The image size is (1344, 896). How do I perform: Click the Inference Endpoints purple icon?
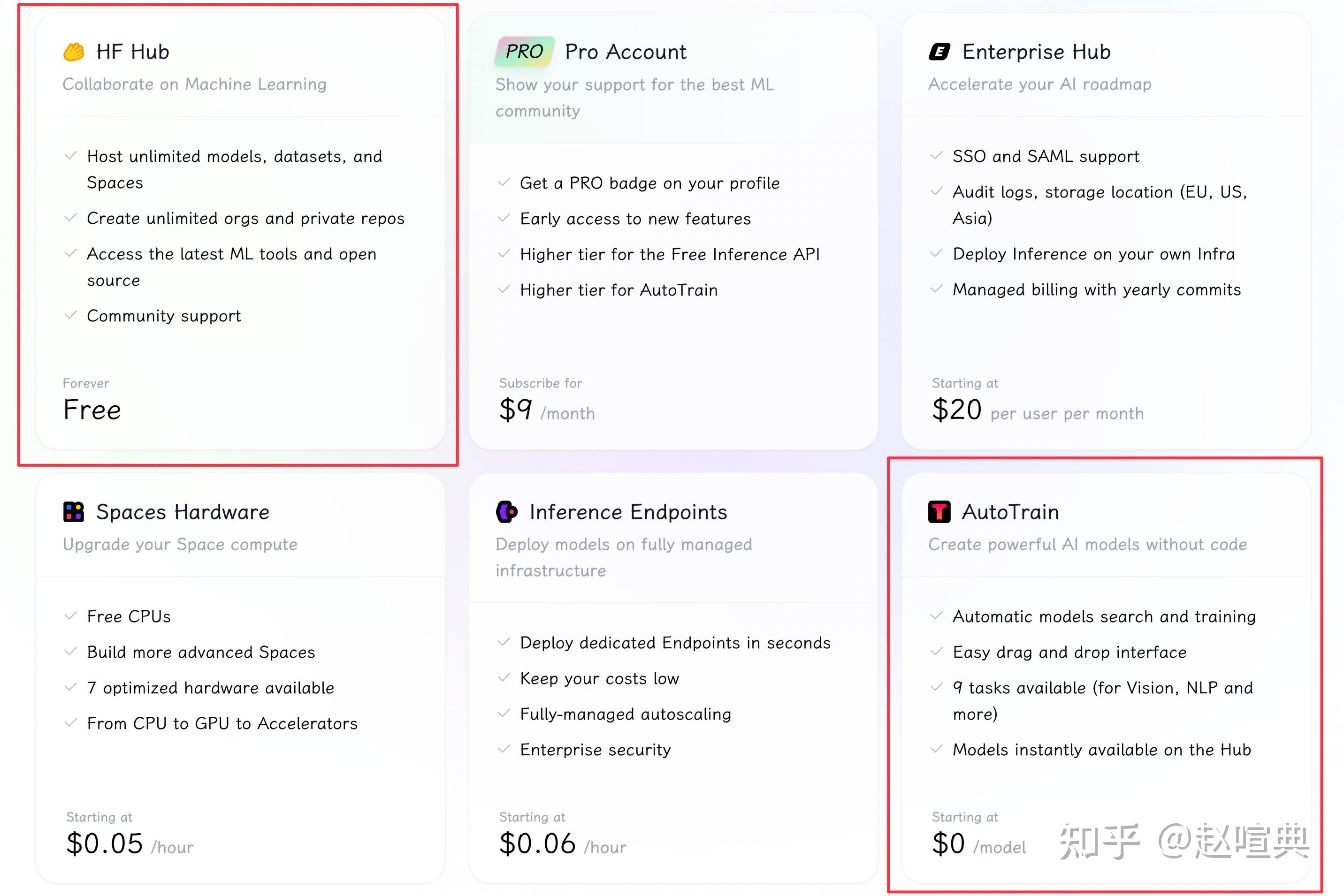(506, 512)
